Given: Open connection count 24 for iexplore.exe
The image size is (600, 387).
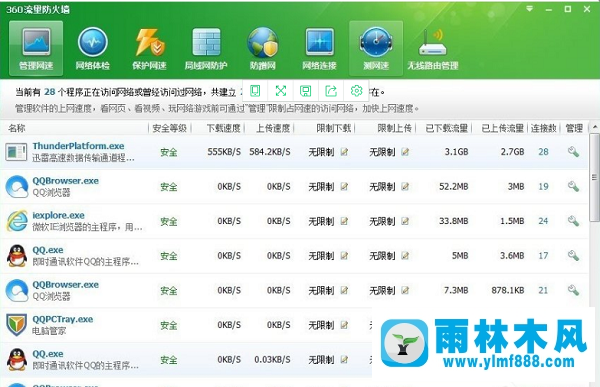Looking at the screenshot, I should point(543,221).
